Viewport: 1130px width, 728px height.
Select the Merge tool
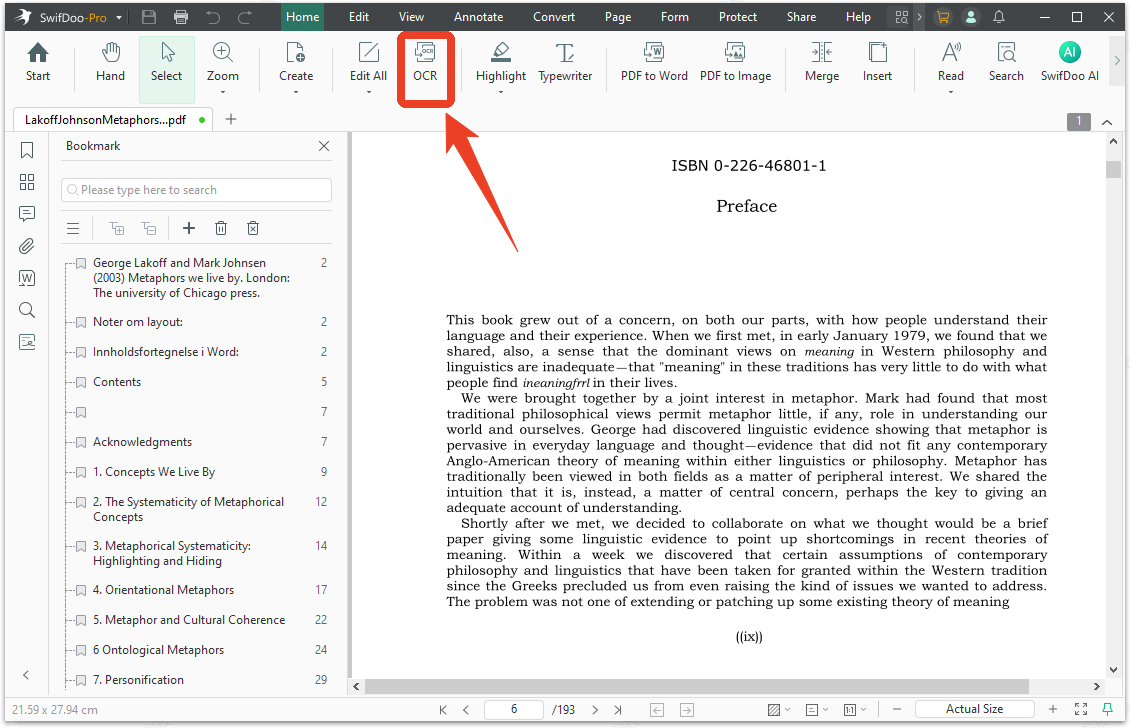[x=822, y=62]
